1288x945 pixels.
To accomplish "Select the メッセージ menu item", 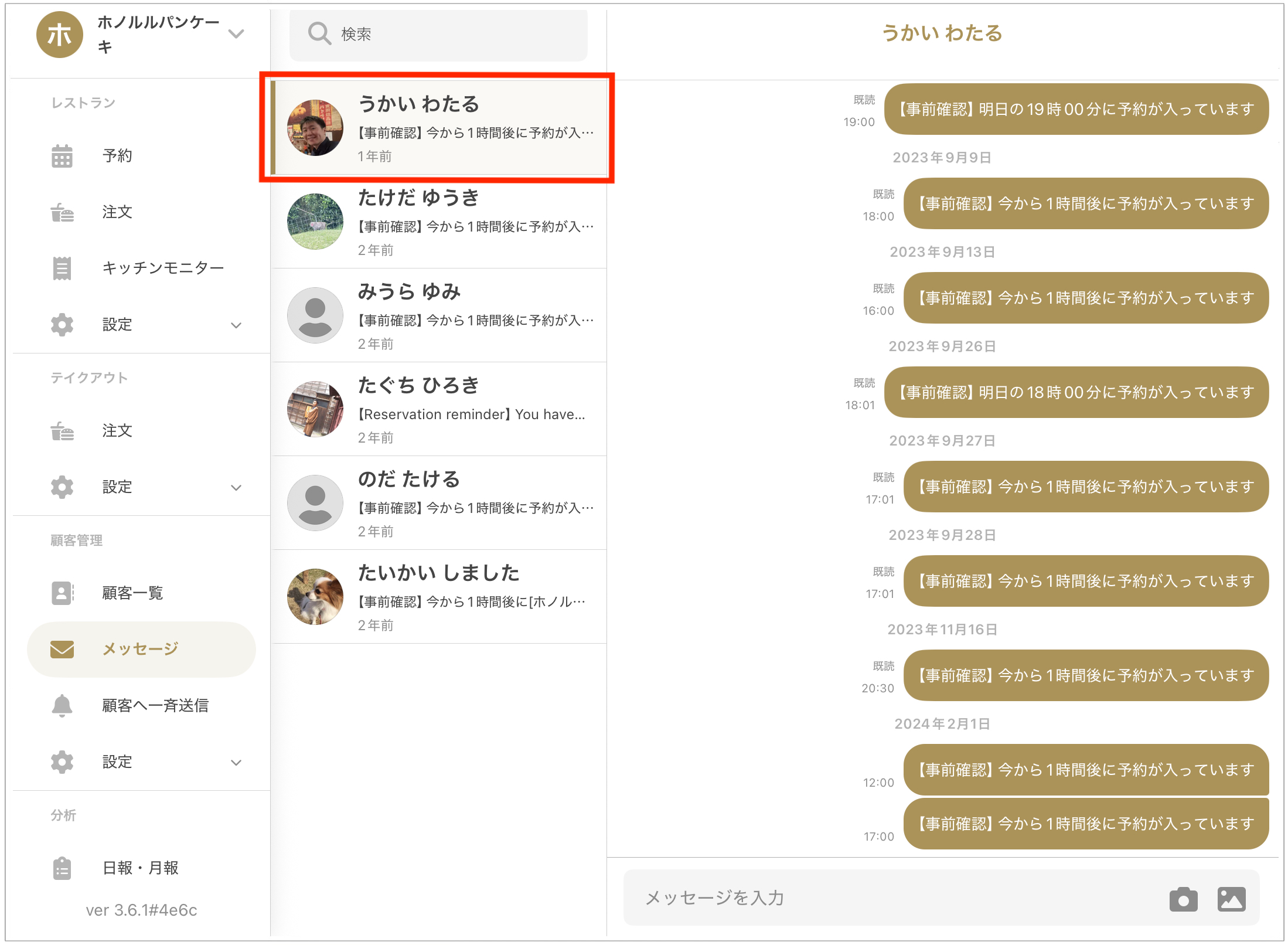I will click(141, 649).
